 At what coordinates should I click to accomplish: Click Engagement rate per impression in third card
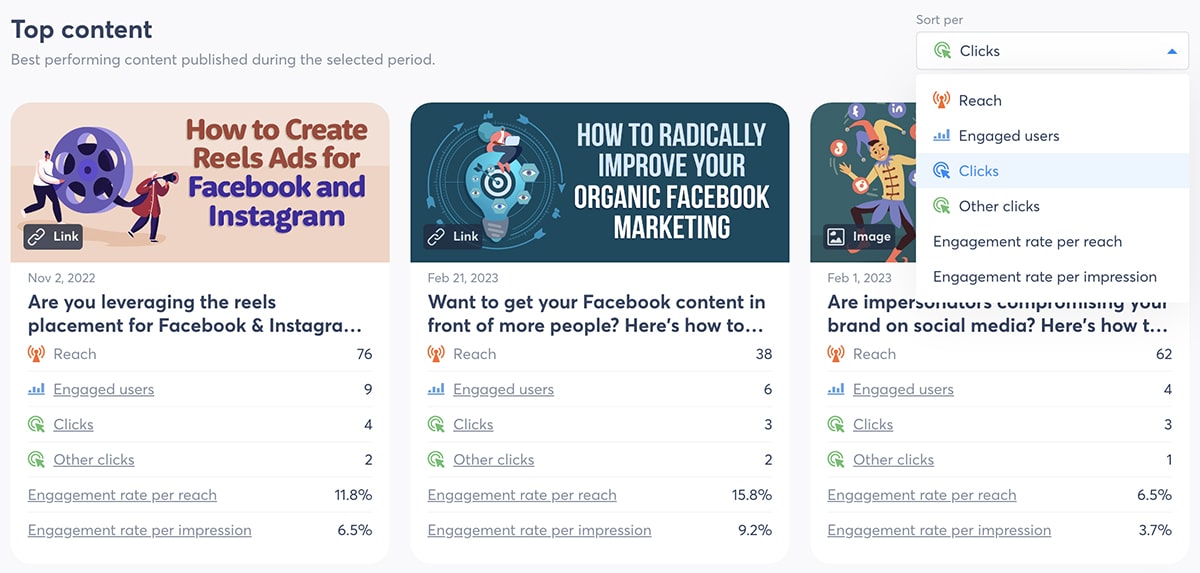(939, 530)
